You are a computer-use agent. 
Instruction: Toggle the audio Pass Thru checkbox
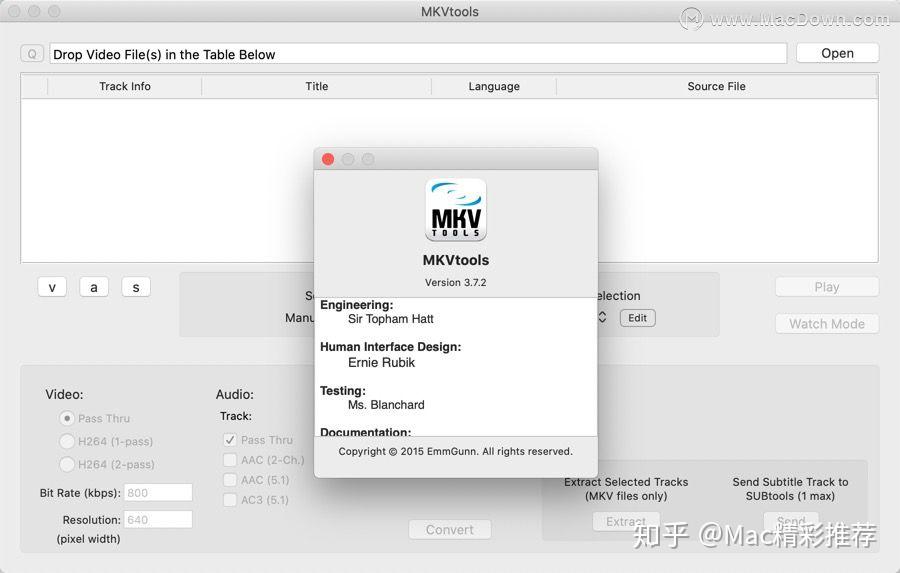coord(230,440)
